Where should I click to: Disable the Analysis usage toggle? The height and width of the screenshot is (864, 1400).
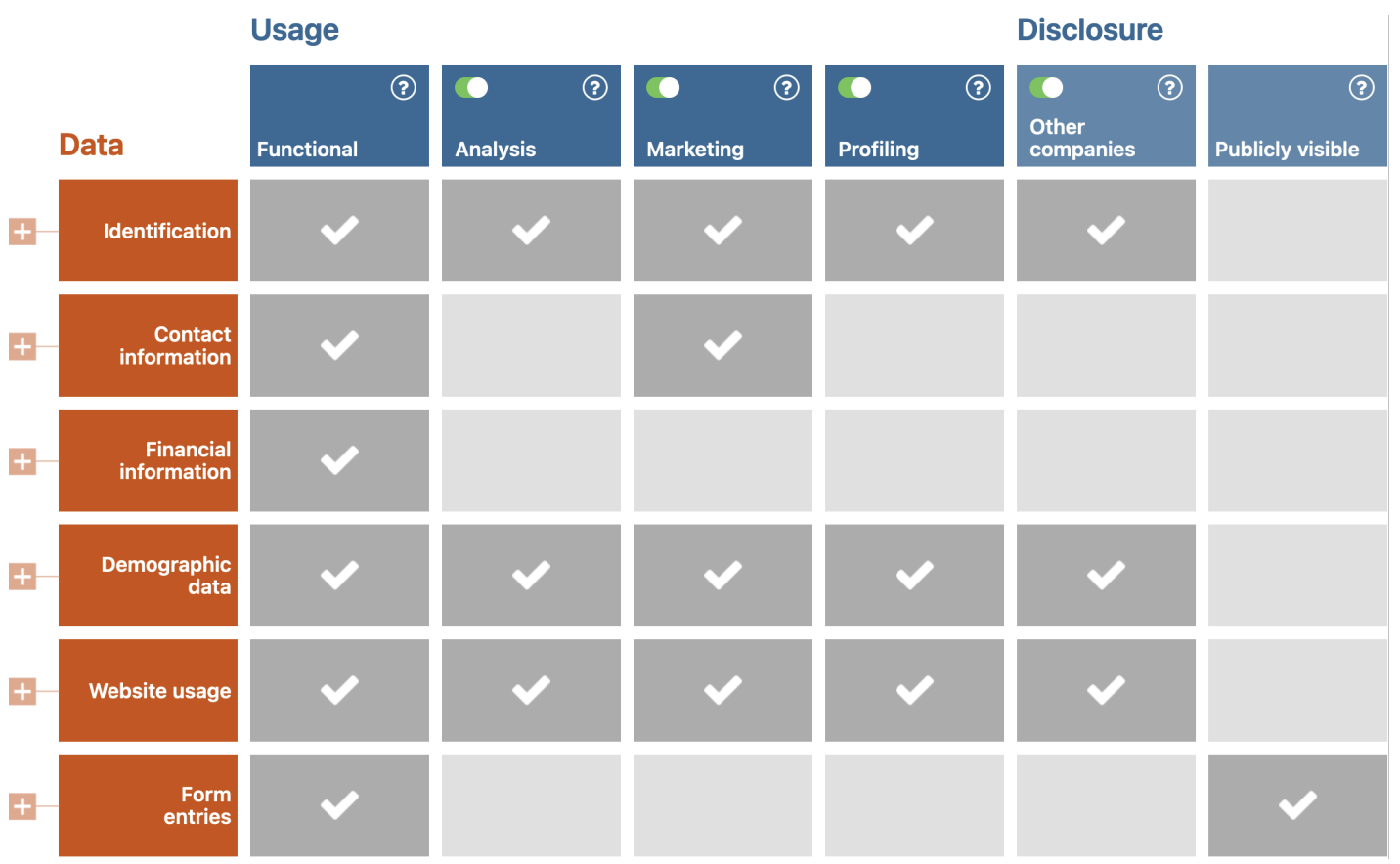coord(471,88)
